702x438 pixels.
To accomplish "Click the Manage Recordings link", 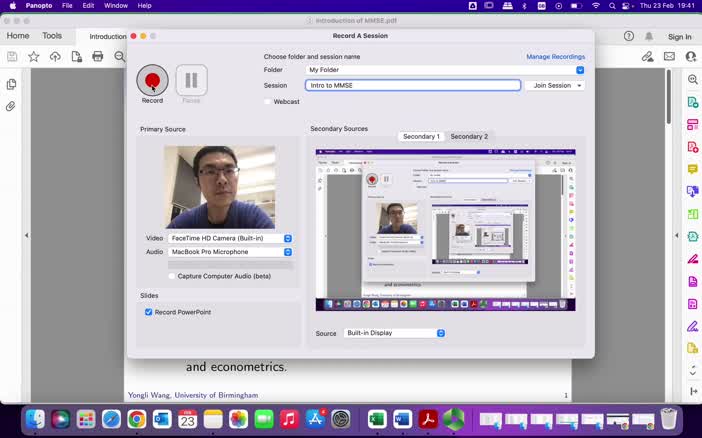I will coord(555,56).
